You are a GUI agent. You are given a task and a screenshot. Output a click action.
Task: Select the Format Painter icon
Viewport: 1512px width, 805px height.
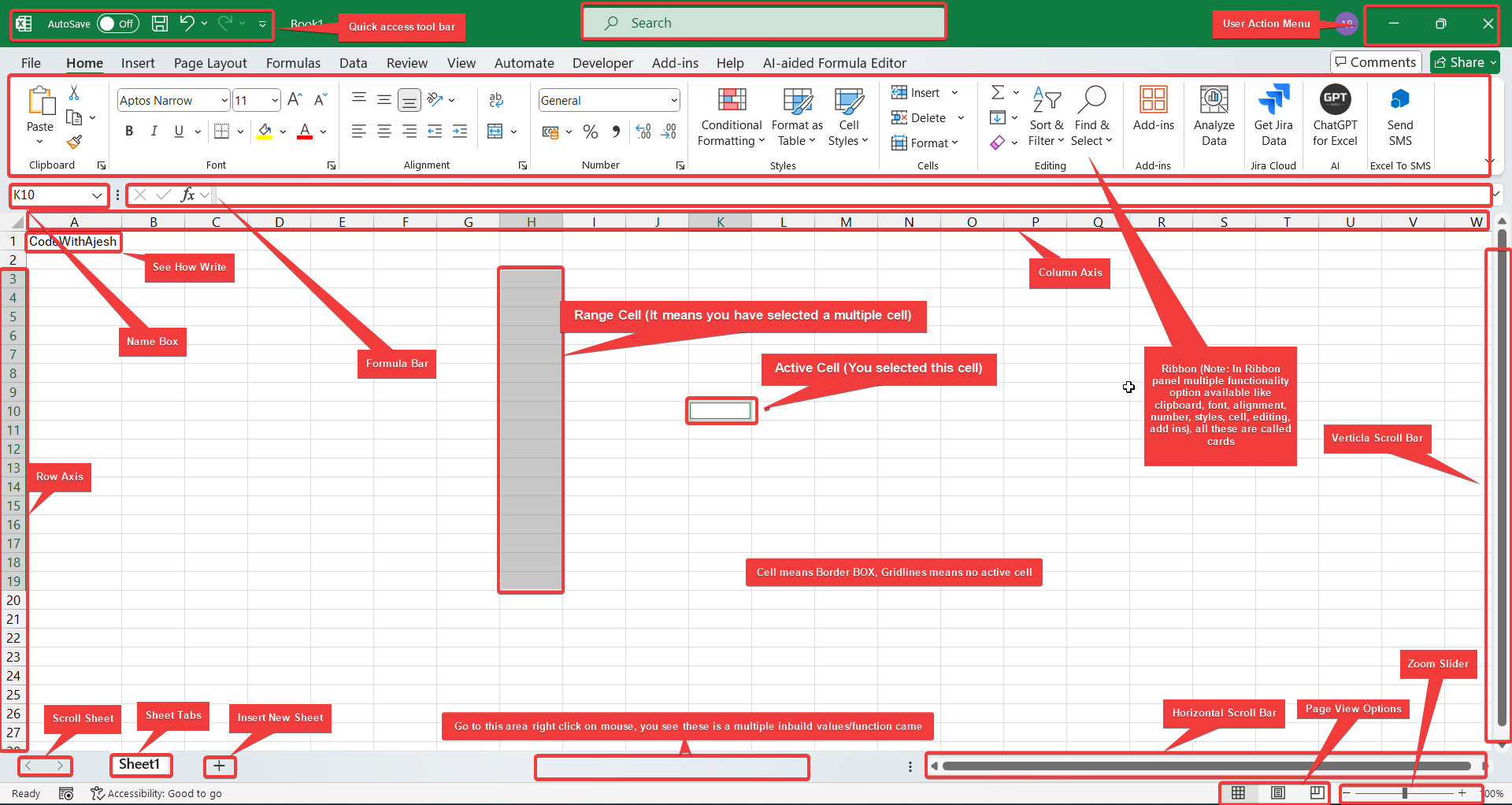point(75,142)
